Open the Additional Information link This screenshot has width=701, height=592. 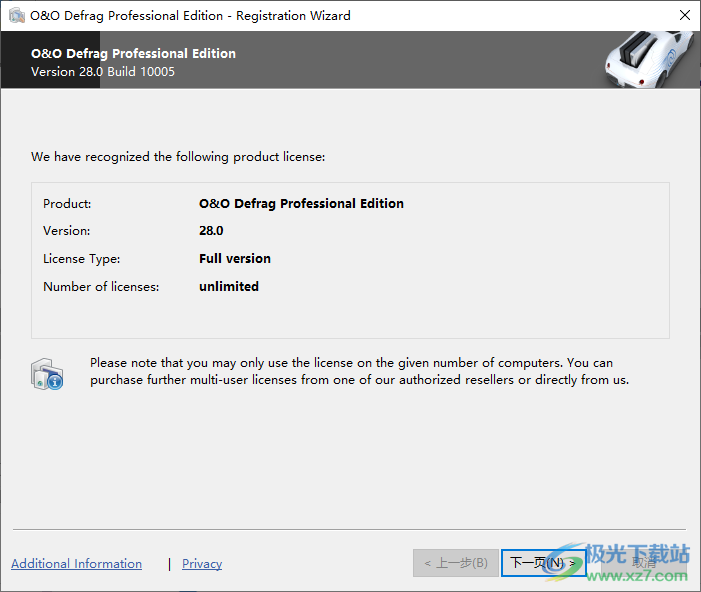[x=76, y=564]
